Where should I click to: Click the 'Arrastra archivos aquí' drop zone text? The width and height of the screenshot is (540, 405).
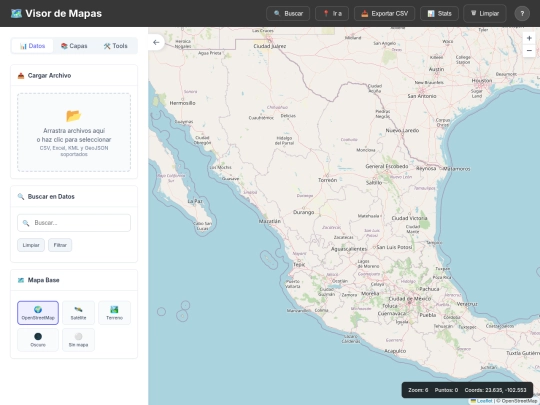pyautogui.click(x=74, y=131)
